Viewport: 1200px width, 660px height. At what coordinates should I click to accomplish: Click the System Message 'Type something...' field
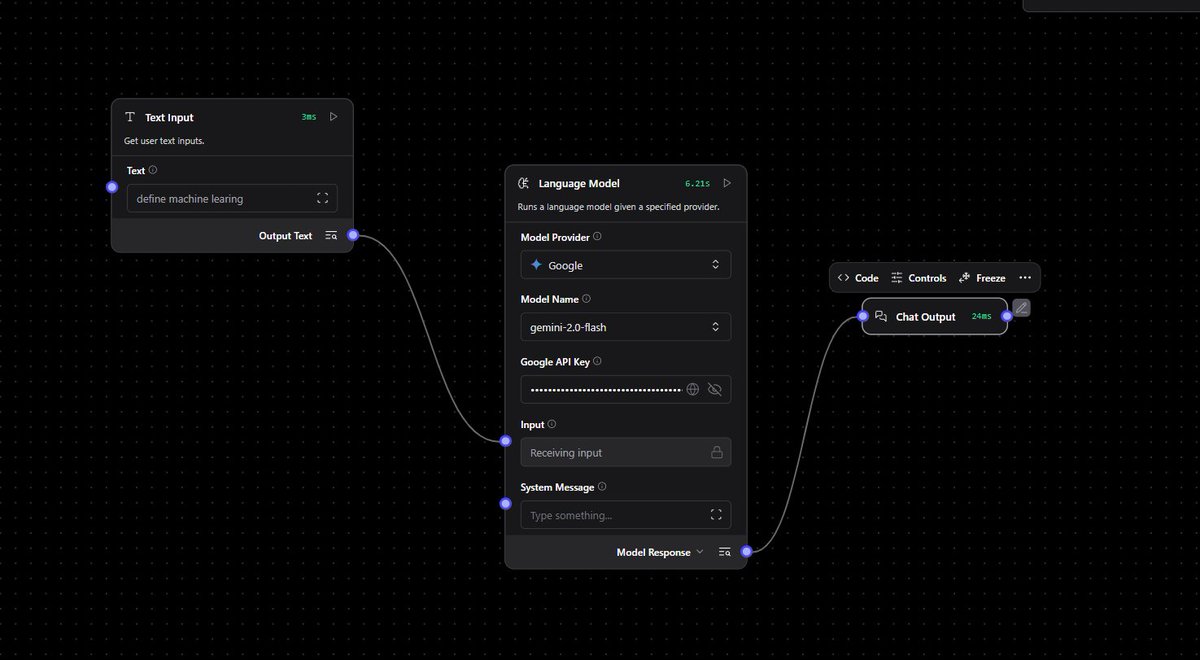point(626,515)
